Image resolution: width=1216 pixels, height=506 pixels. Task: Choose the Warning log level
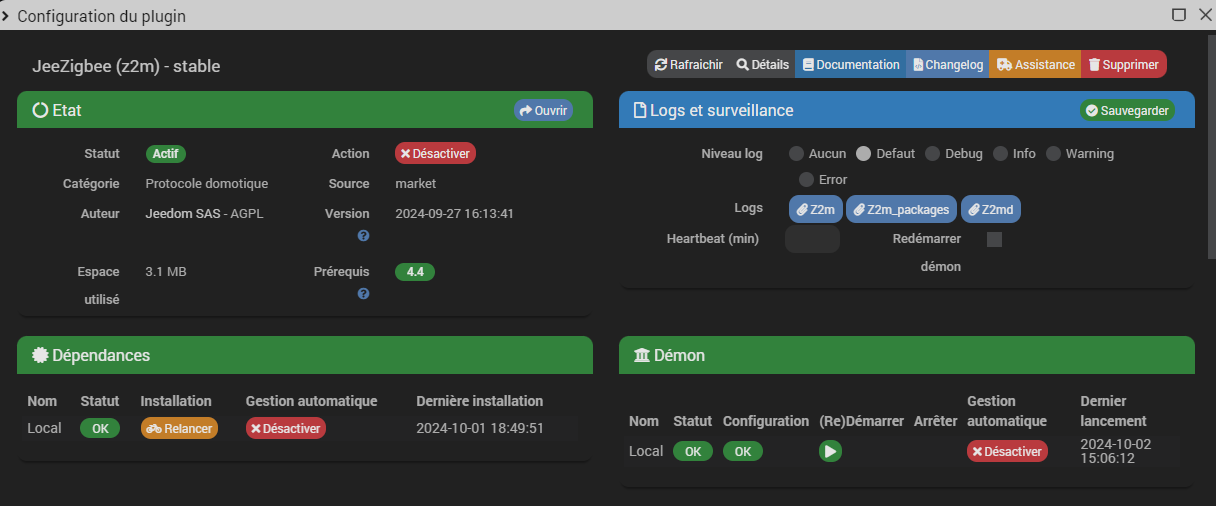tap(1053, 154)
